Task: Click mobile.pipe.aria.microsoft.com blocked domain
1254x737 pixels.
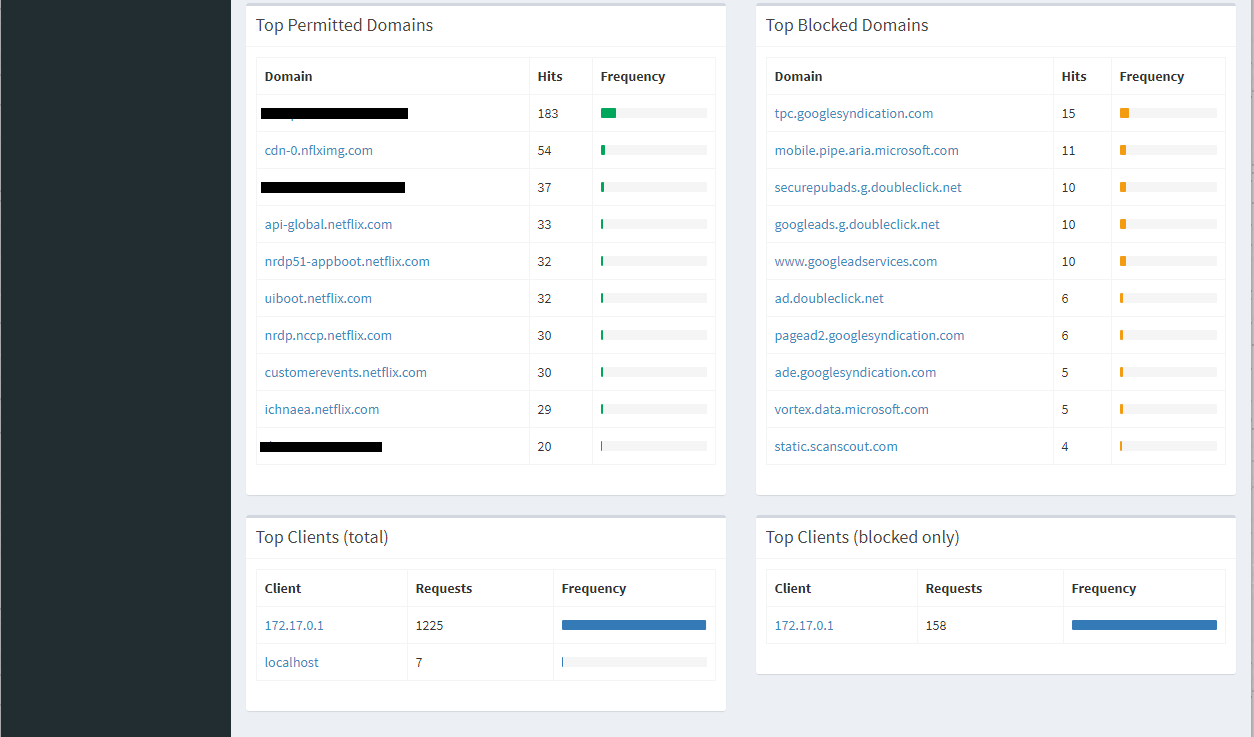Action: (x=866, y=150)
